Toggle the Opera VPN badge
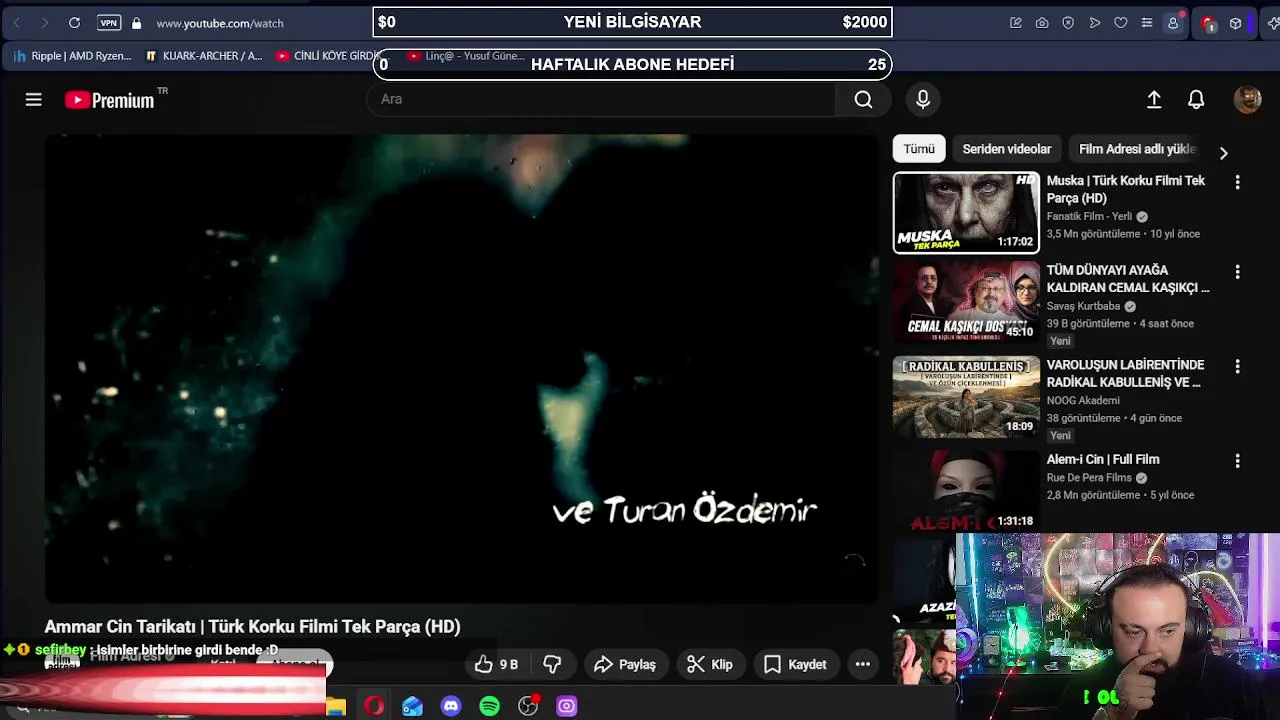The image size is (1280, 720). tap(109, 23)
